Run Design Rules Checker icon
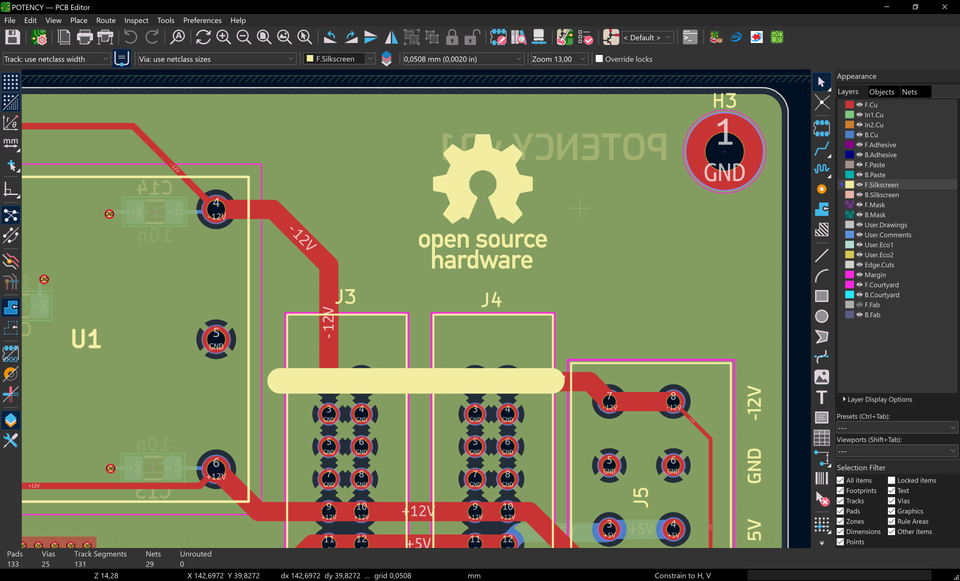Viewport: 960px width, 581px height. pyautogui.click(x=585, y=37)
